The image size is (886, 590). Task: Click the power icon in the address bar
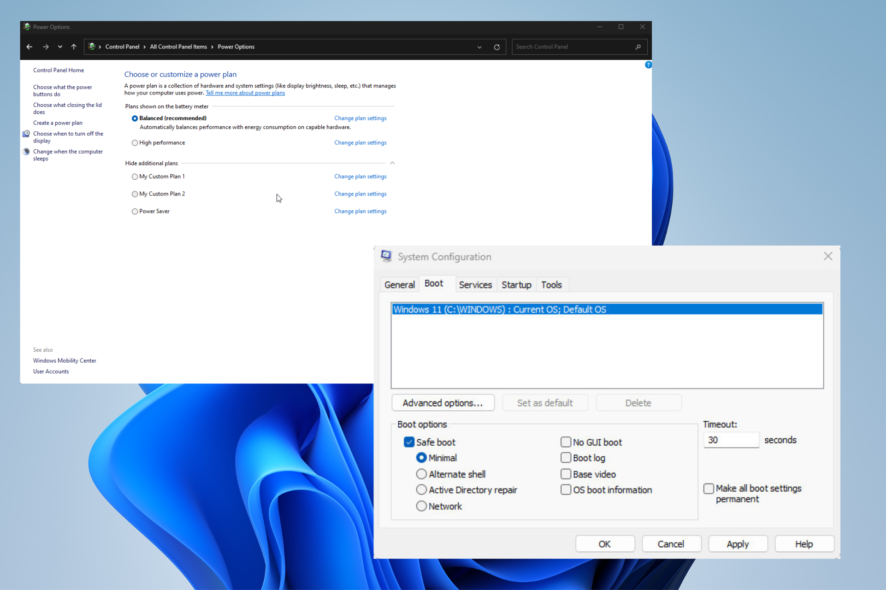(92, 47)
